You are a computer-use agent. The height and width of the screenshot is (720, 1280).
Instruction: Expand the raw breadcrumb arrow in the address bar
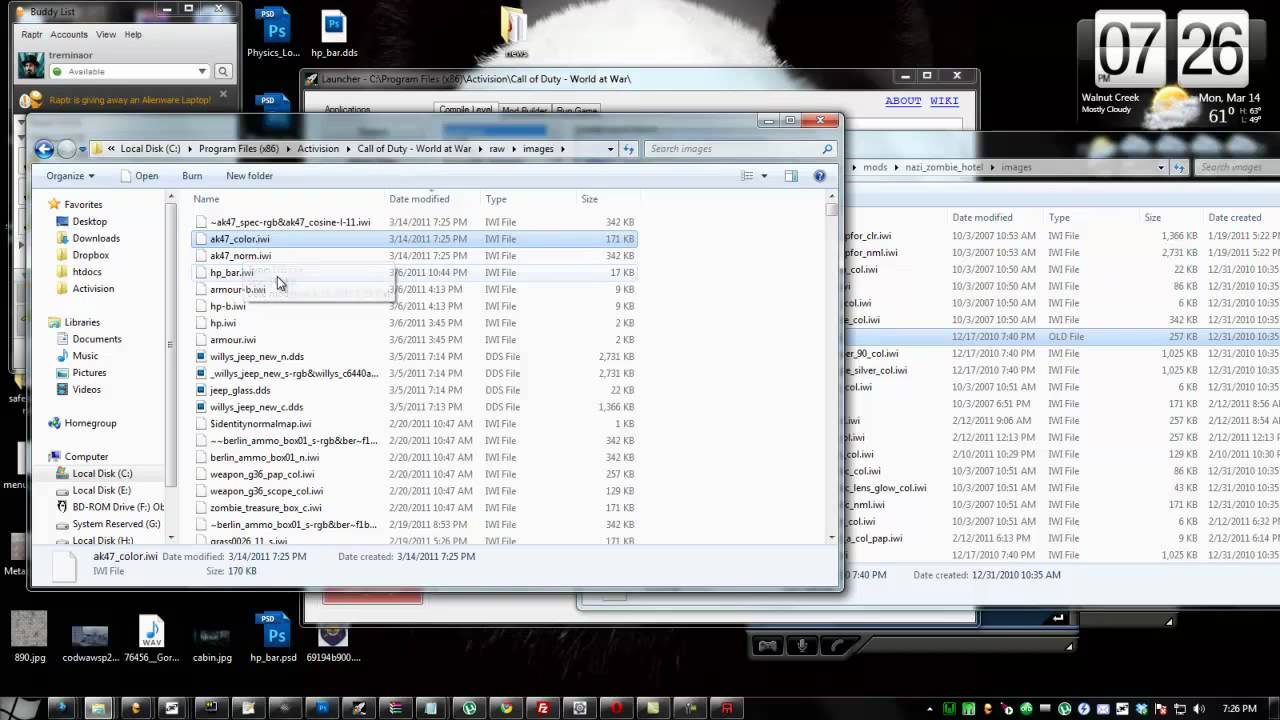pyautogui.click(x=514, y=149)
